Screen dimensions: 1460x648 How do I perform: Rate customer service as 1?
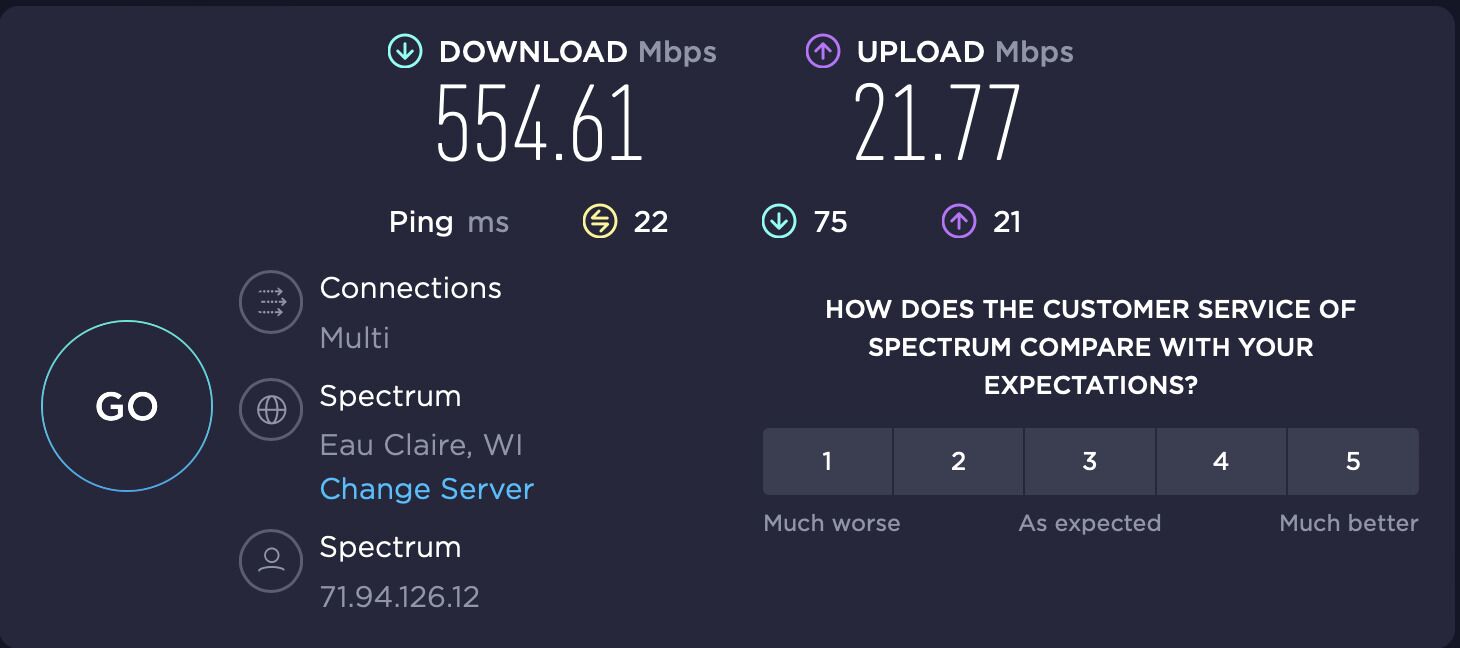click(x=827, y=461)
